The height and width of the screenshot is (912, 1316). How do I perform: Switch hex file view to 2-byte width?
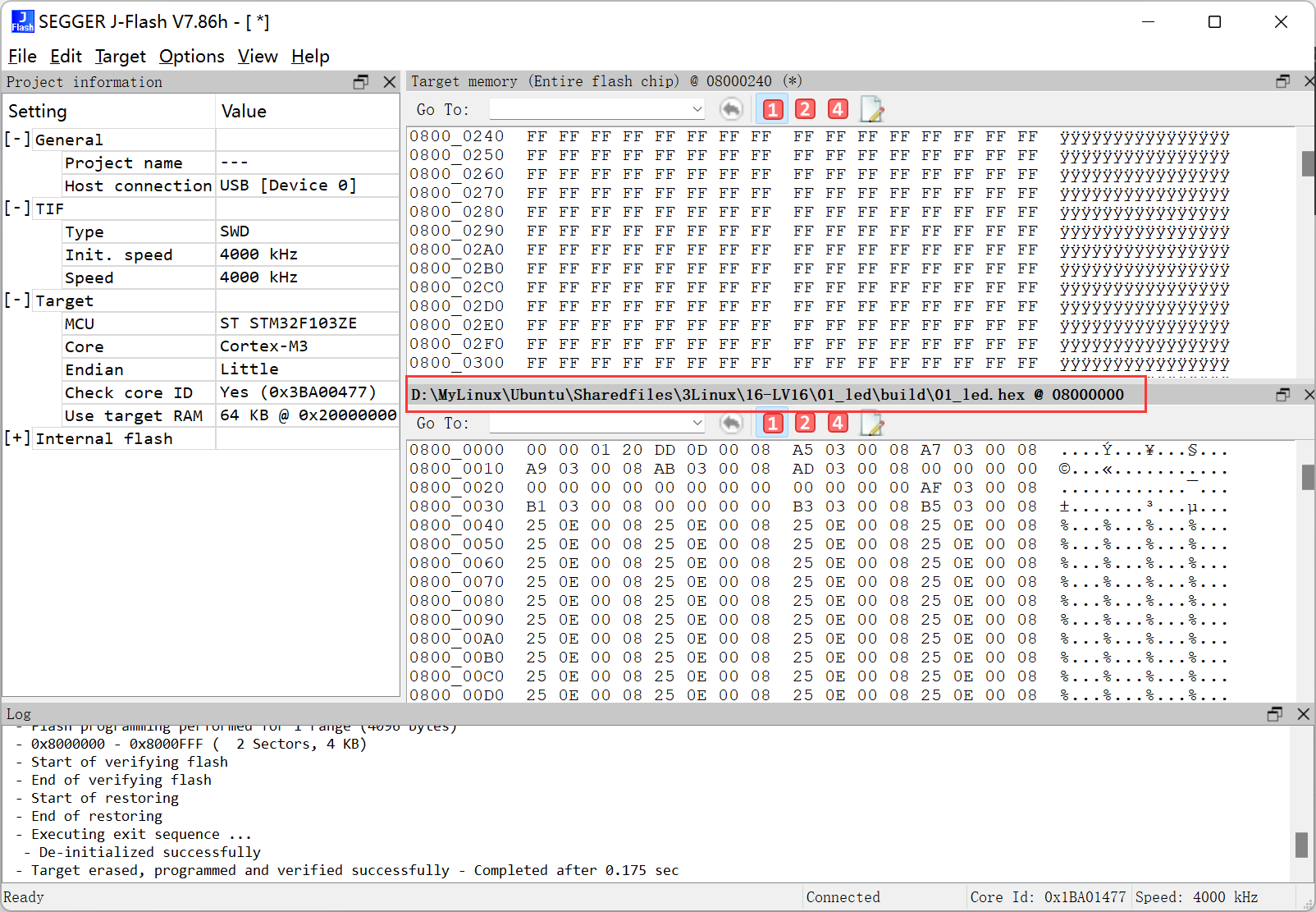pos(805,423)
